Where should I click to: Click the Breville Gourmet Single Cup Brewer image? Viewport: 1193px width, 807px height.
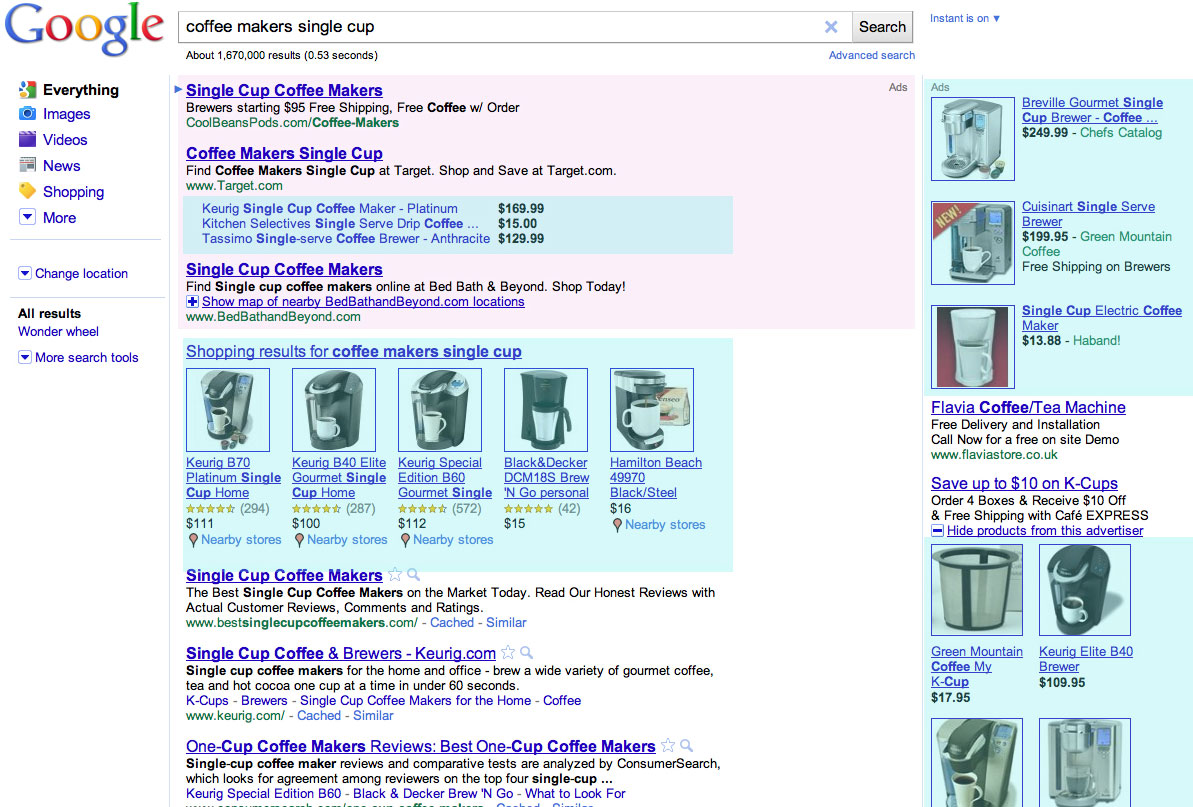pos(972,138)
